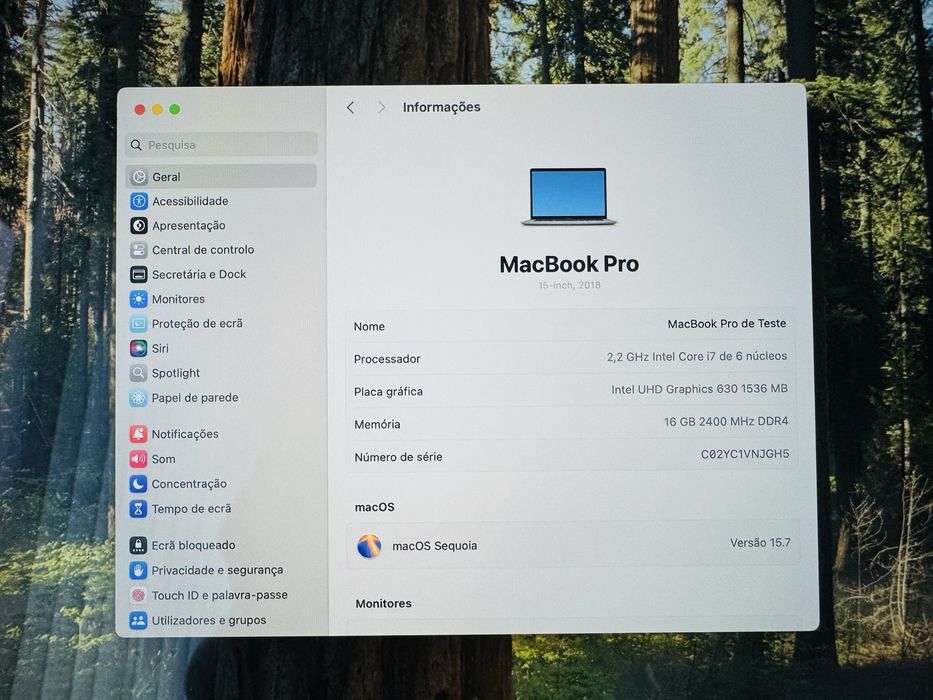933x700 pixels.
Task: Select the Spotlight label in sidebar
Action: coord(176,373)
